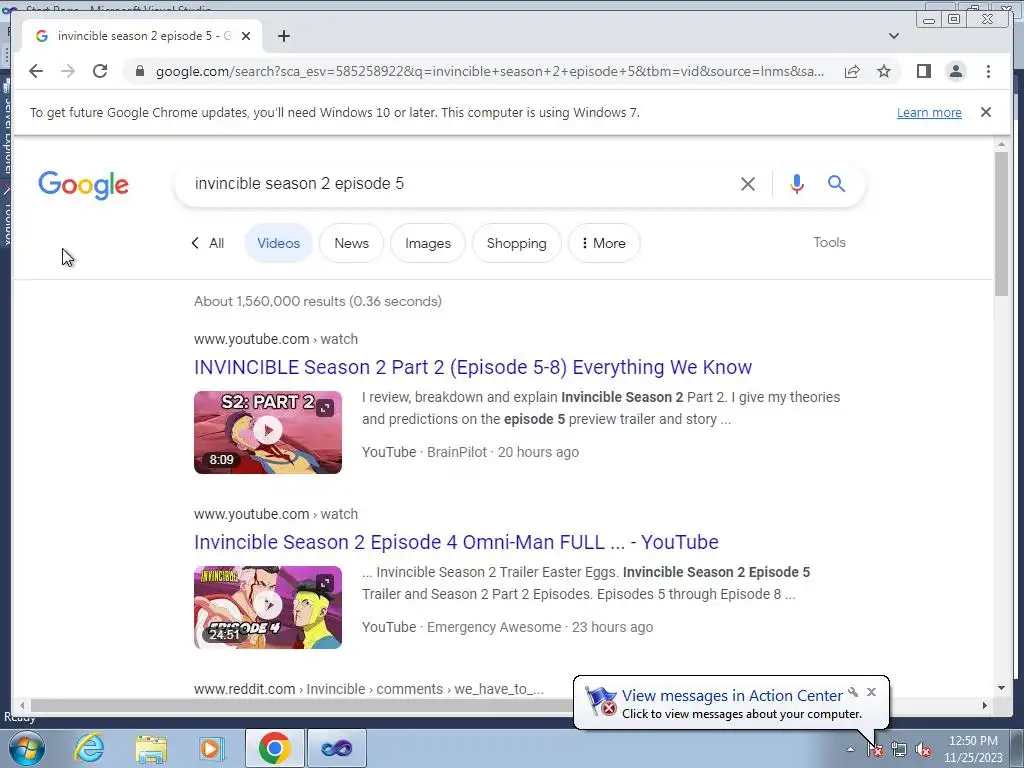
Task: Select the Videos filter
Action: 278,243
